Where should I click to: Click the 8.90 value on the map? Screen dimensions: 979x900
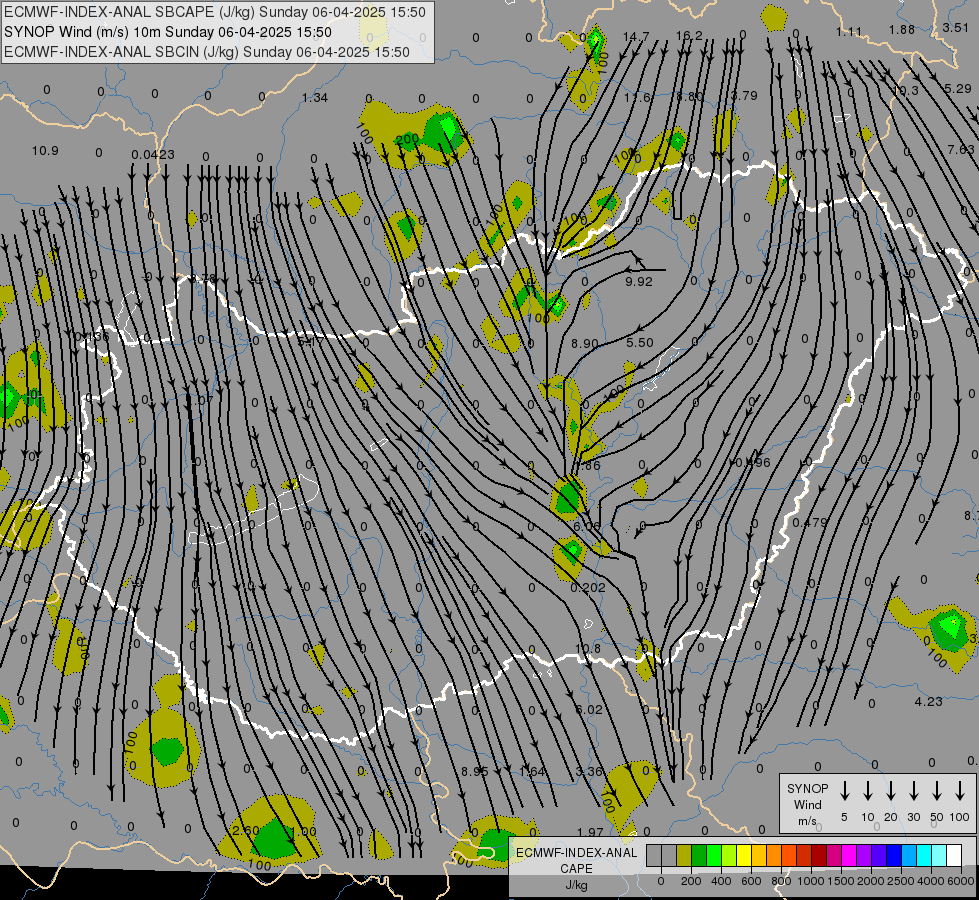pos(585,344)
